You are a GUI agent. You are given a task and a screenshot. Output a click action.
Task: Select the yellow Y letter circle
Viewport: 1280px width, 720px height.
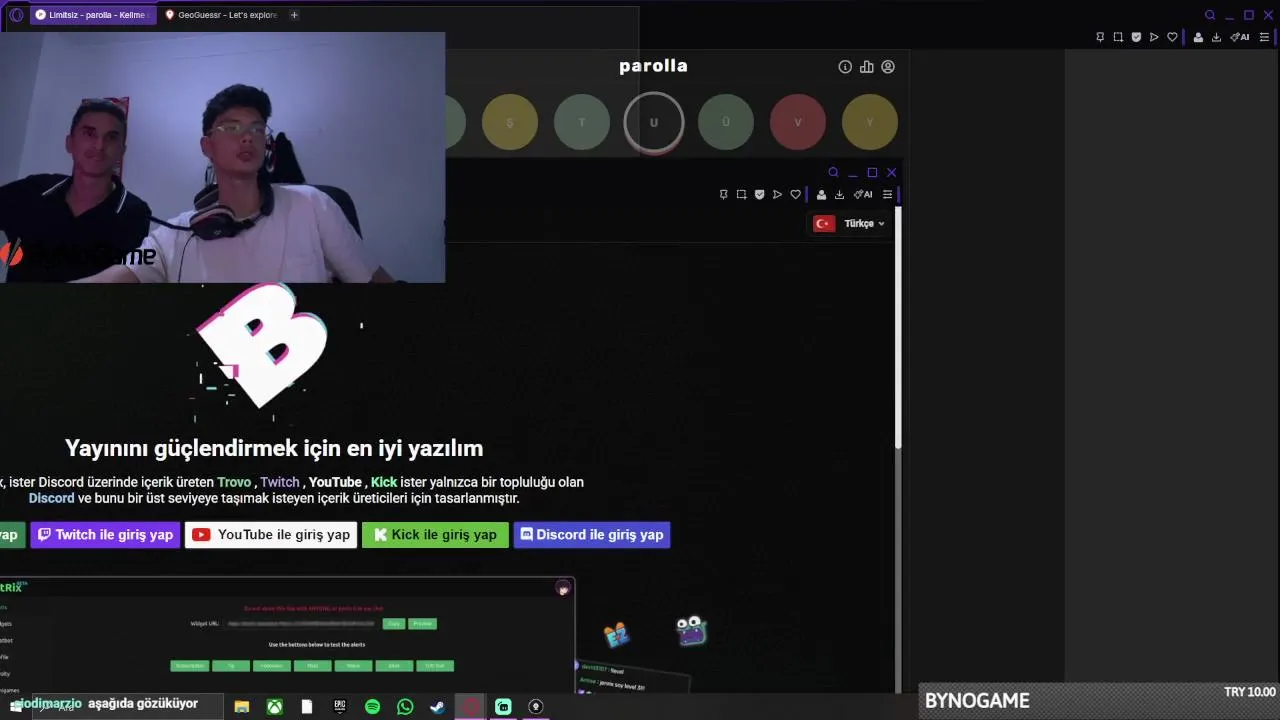(x=870, y=122)
